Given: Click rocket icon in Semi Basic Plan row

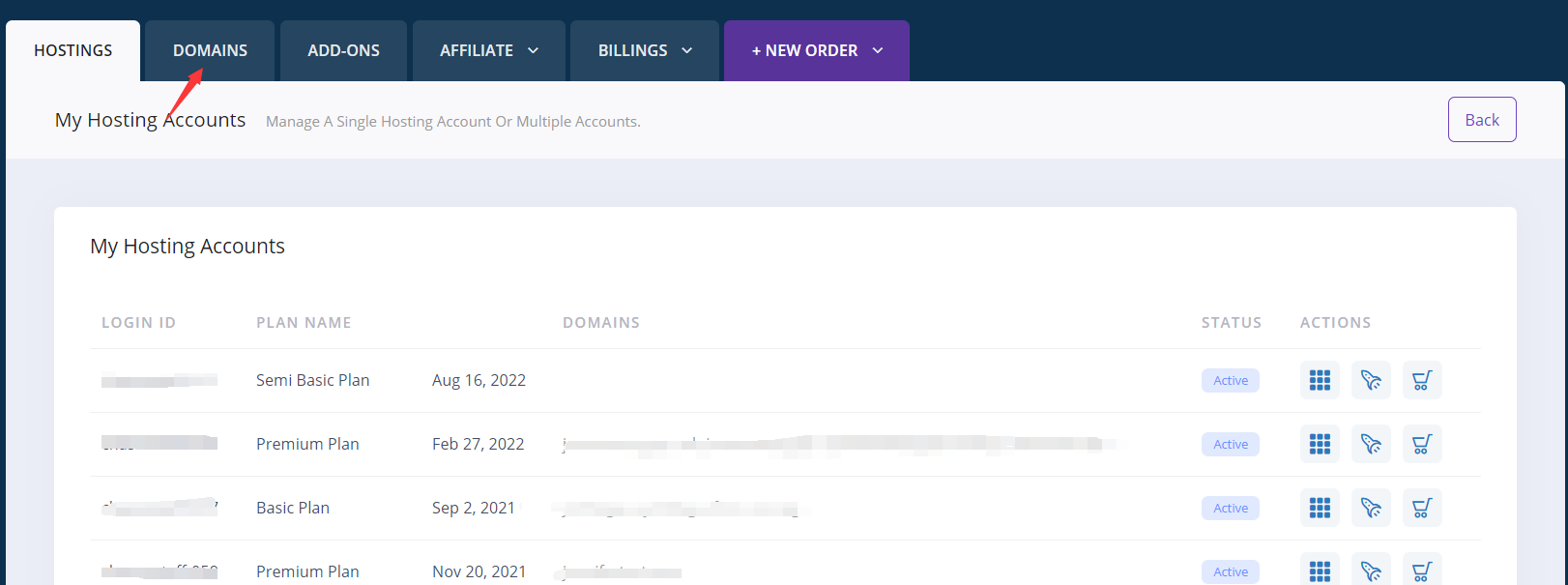Looking at the screenshot, I should 1371,380.
